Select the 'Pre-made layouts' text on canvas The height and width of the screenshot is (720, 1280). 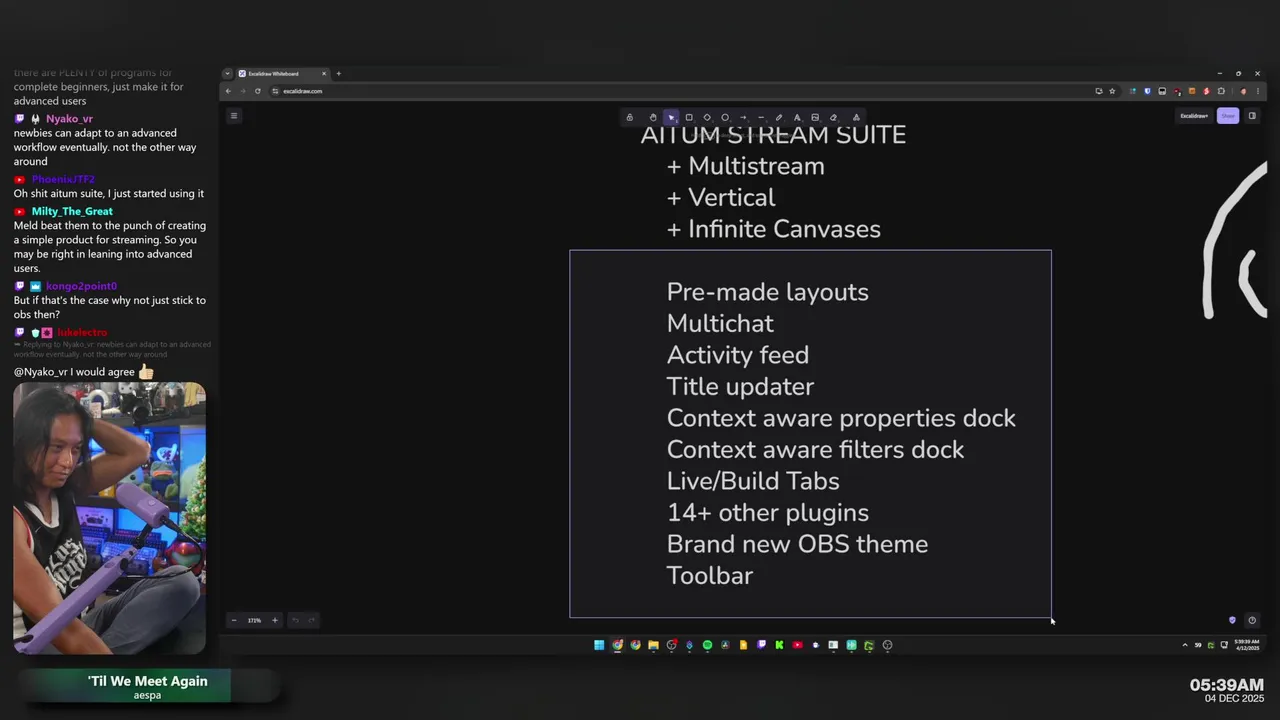pyautogui.click(x=767, y=292)
